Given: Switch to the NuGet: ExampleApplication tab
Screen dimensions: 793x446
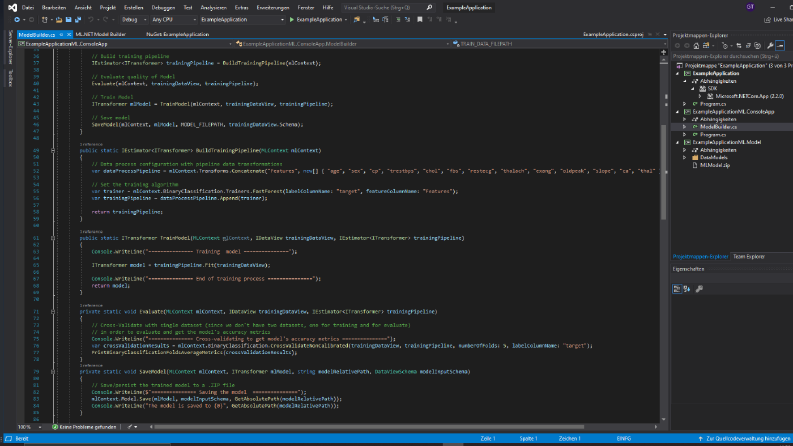Looking at the screenshot, I should 178,34.
